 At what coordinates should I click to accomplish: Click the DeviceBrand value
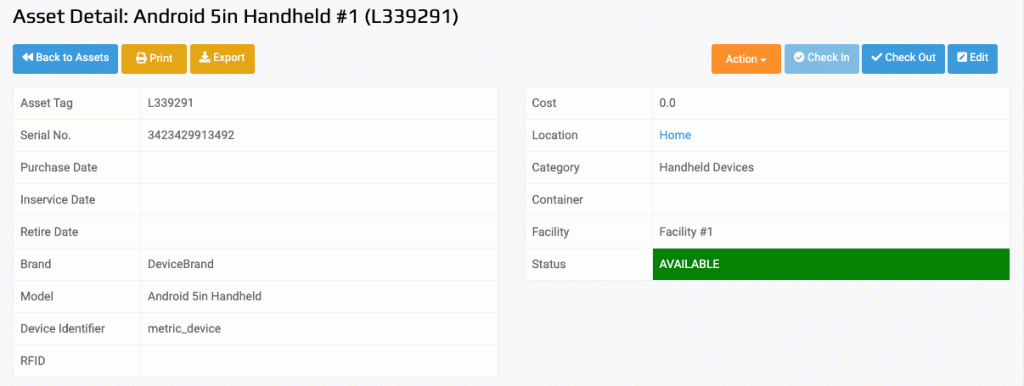(181, 265)
